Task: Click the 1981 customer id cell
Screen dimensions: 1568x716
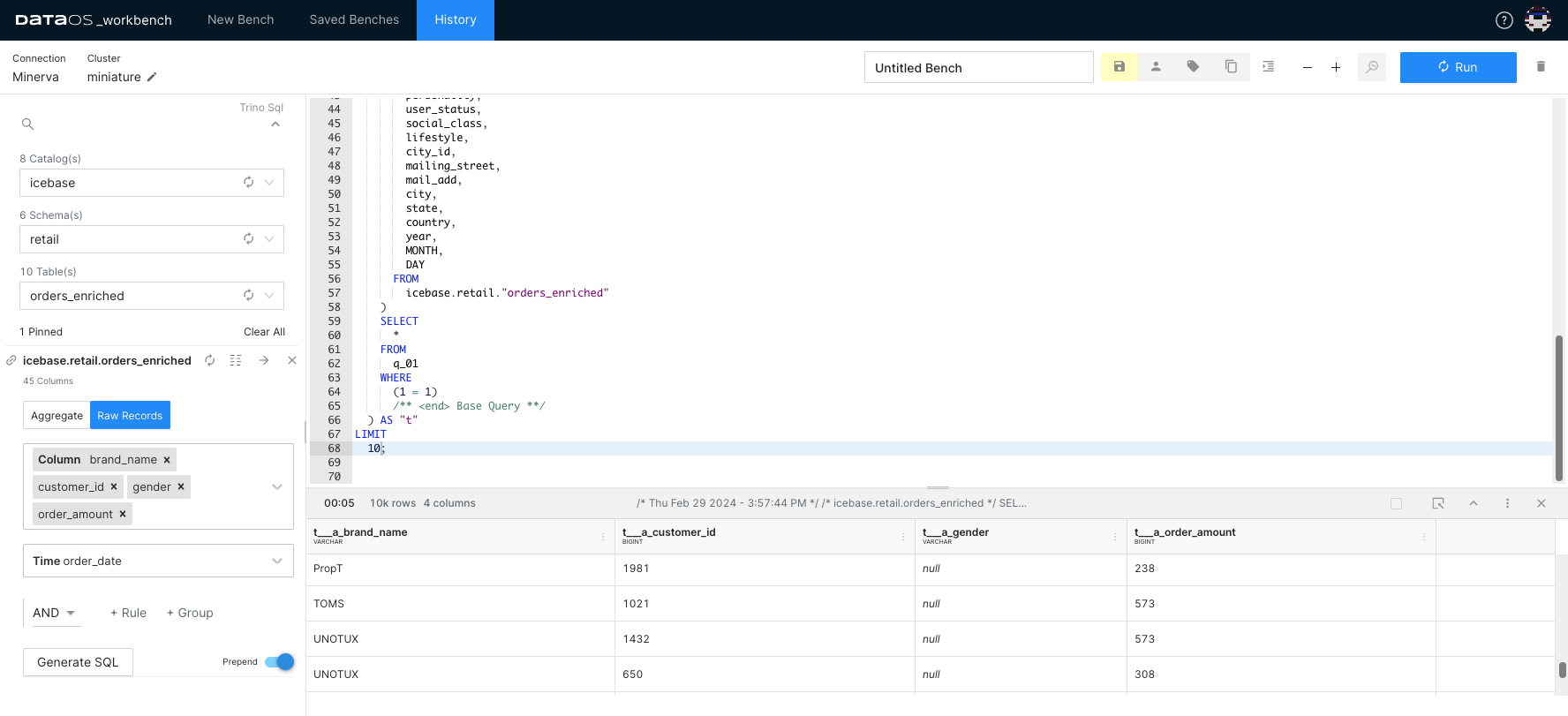Action: [765, 569]
